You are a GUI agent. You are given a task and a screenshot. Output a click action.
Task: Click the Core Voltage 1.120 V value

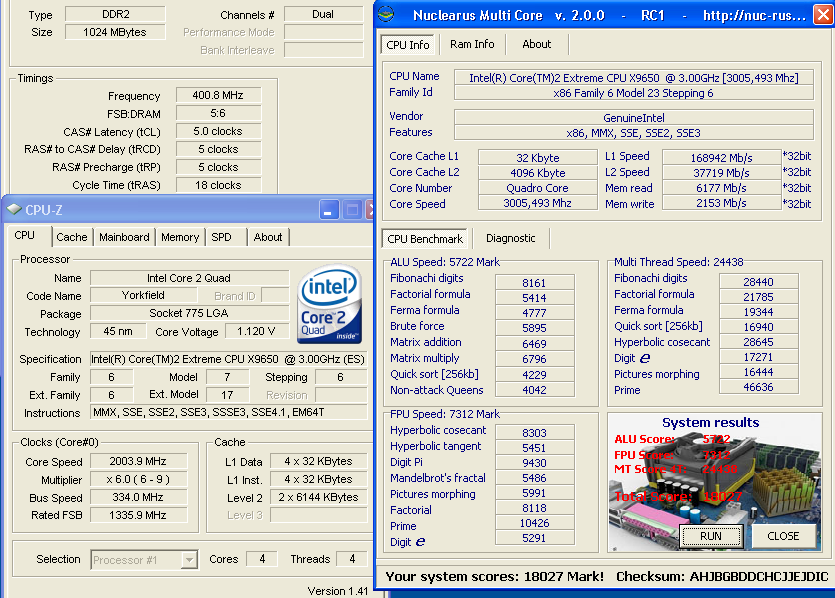point(256,331)
